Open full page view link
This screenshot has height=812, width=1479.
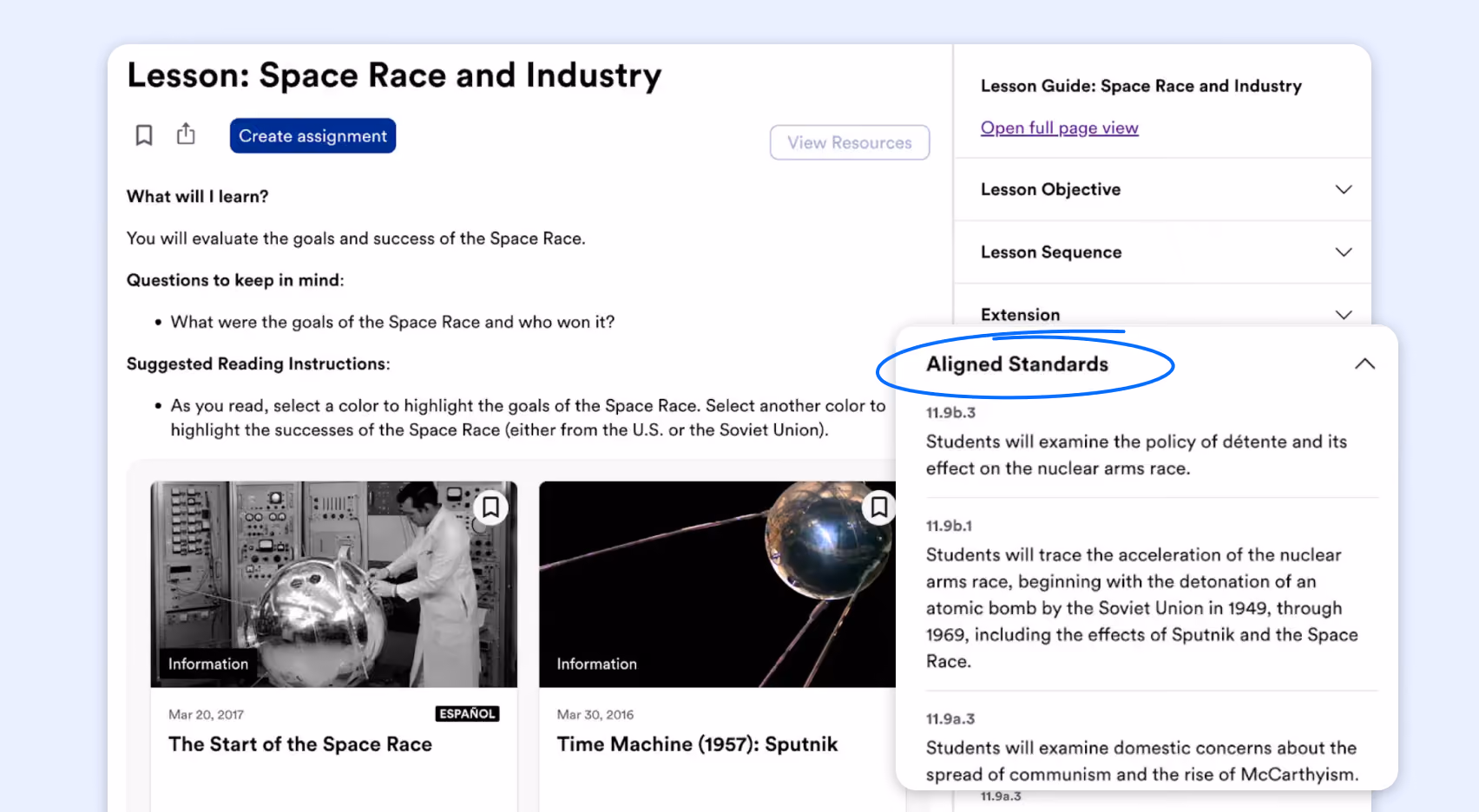point(1059,128)
